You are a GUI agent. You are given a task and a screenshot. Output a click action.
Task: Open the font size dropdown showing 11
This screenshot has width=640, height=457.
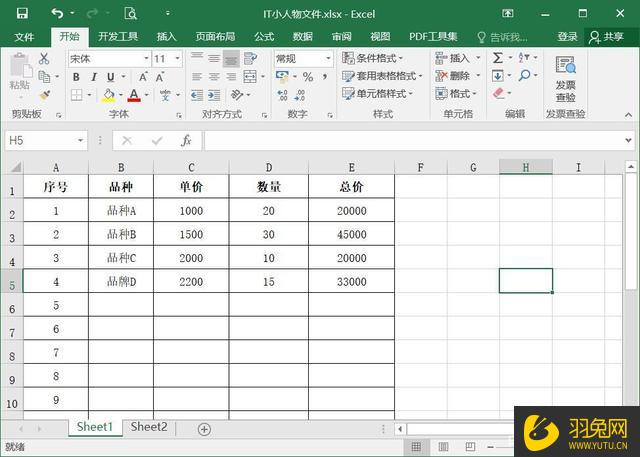pos(177,59)
